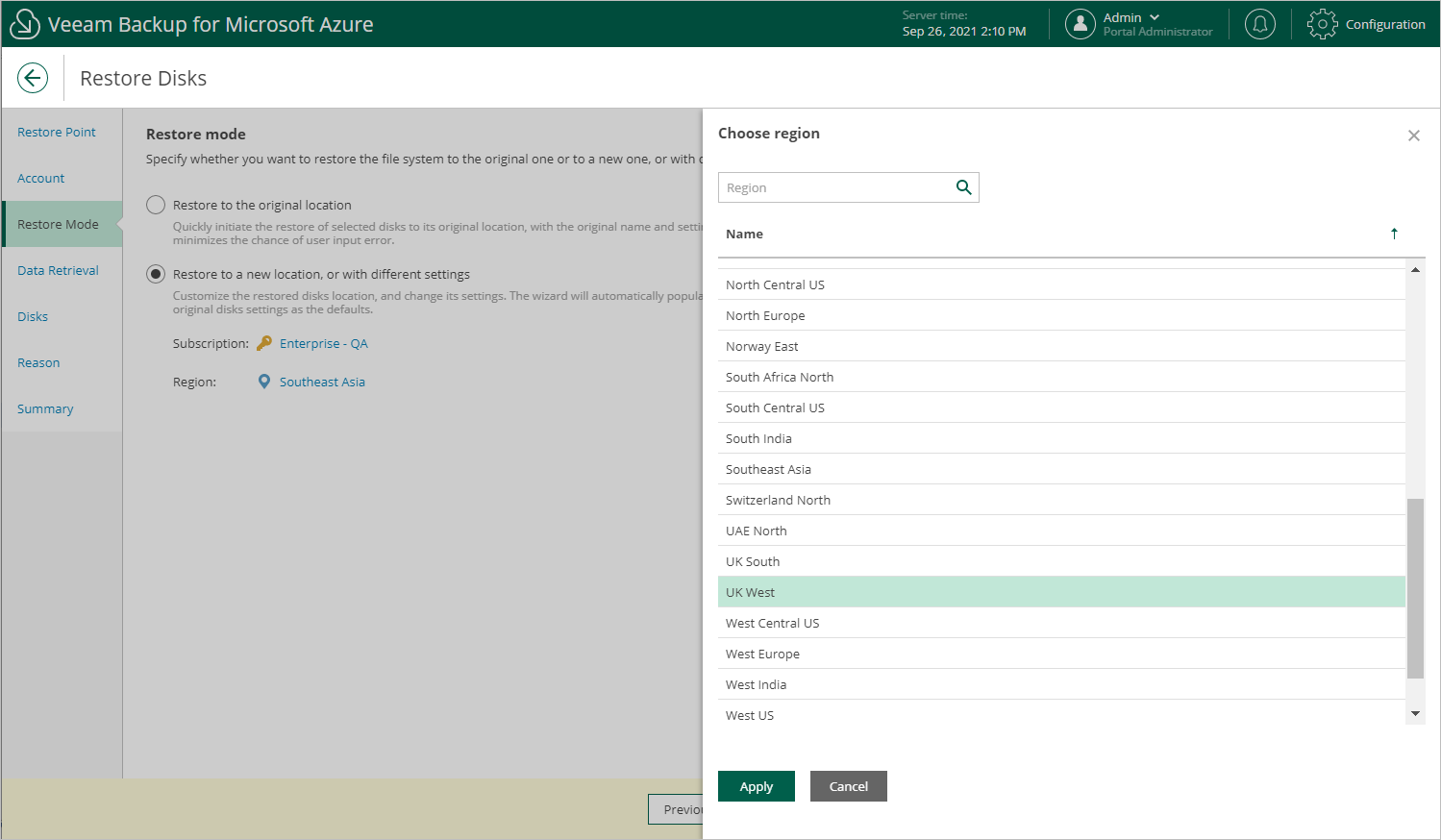The width and height of the screenshot is (1441, 840).
Task: Click the scrollbar down arrow
Action: tap(1415, 714)
